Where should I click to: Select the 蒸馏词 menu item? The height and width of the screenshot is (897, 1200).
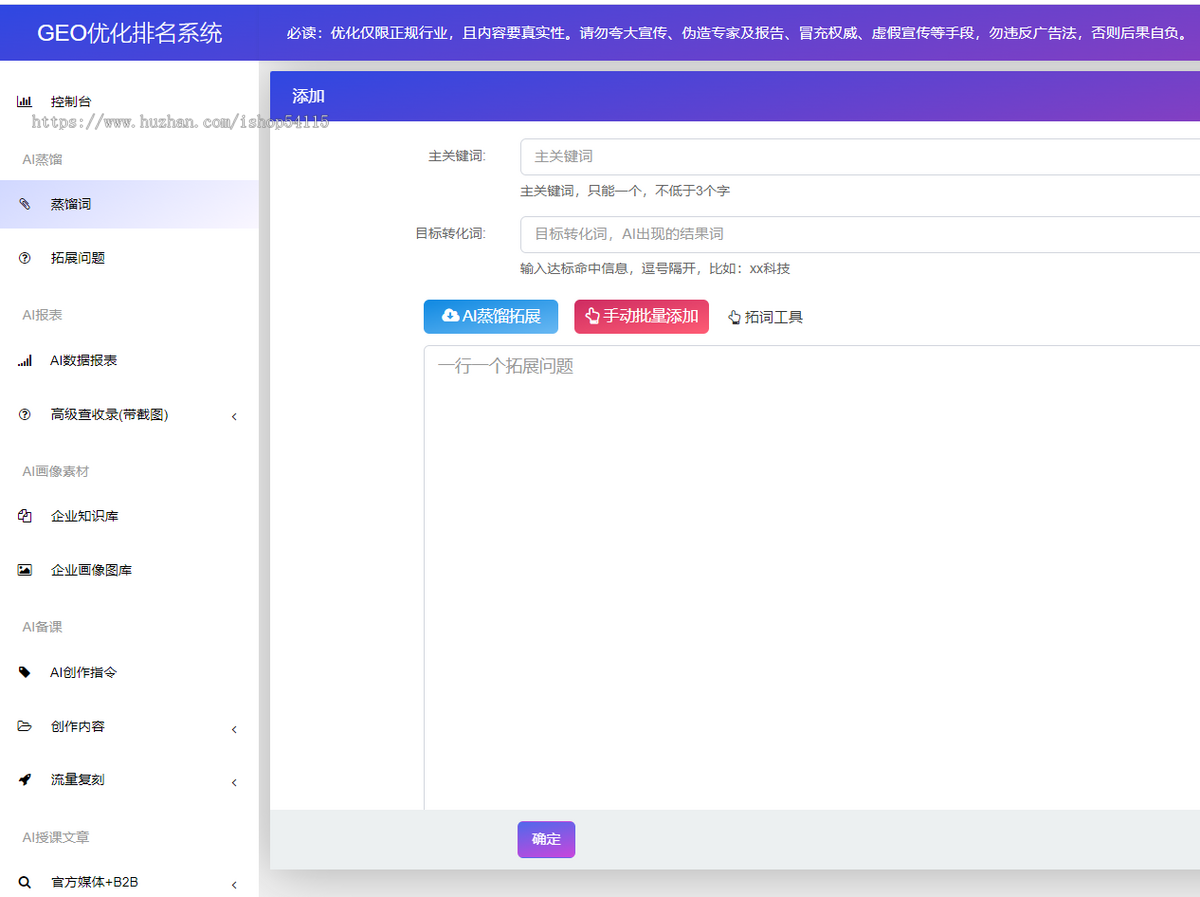129,204
